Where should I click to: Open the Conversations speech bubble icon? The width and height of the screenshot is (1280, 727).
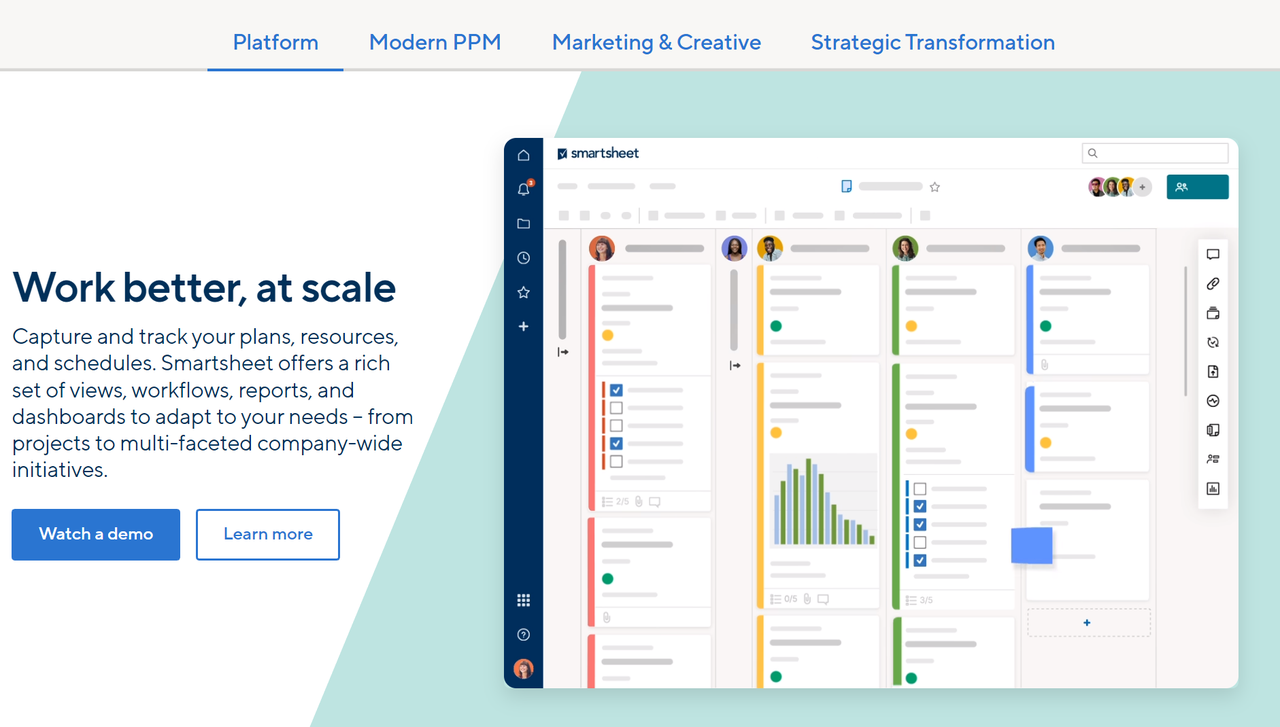pyautogui.click(x=1213, y=254)
